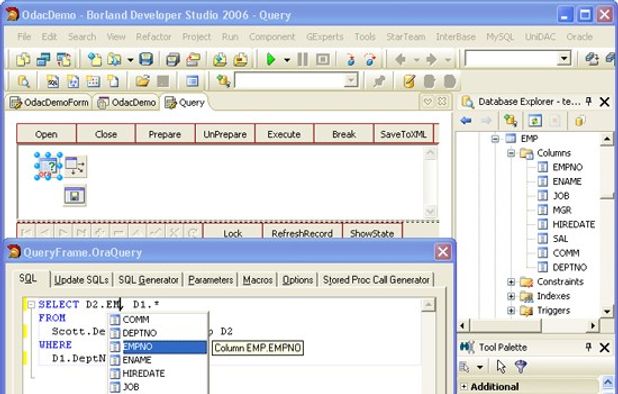Close the QueryFrame.OraQuery dialog

pos(442,252)
